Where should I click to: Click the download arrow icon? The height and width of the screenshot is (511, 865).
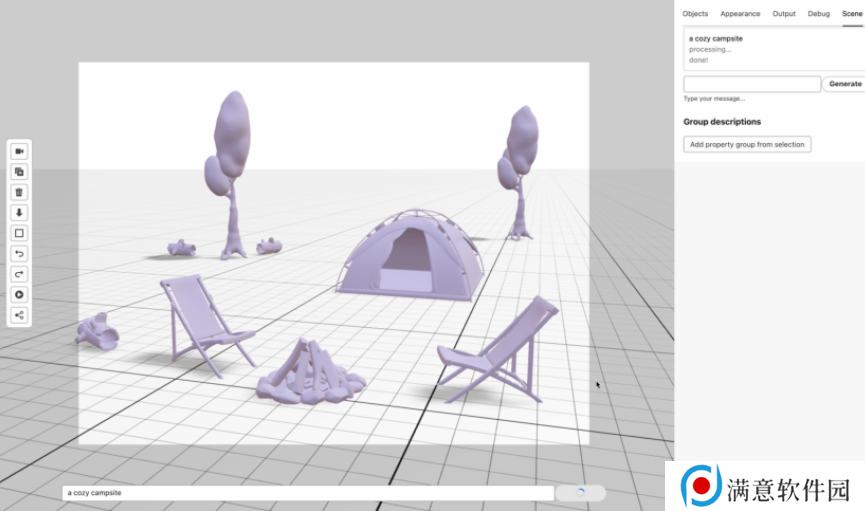(x=19, y=213)
